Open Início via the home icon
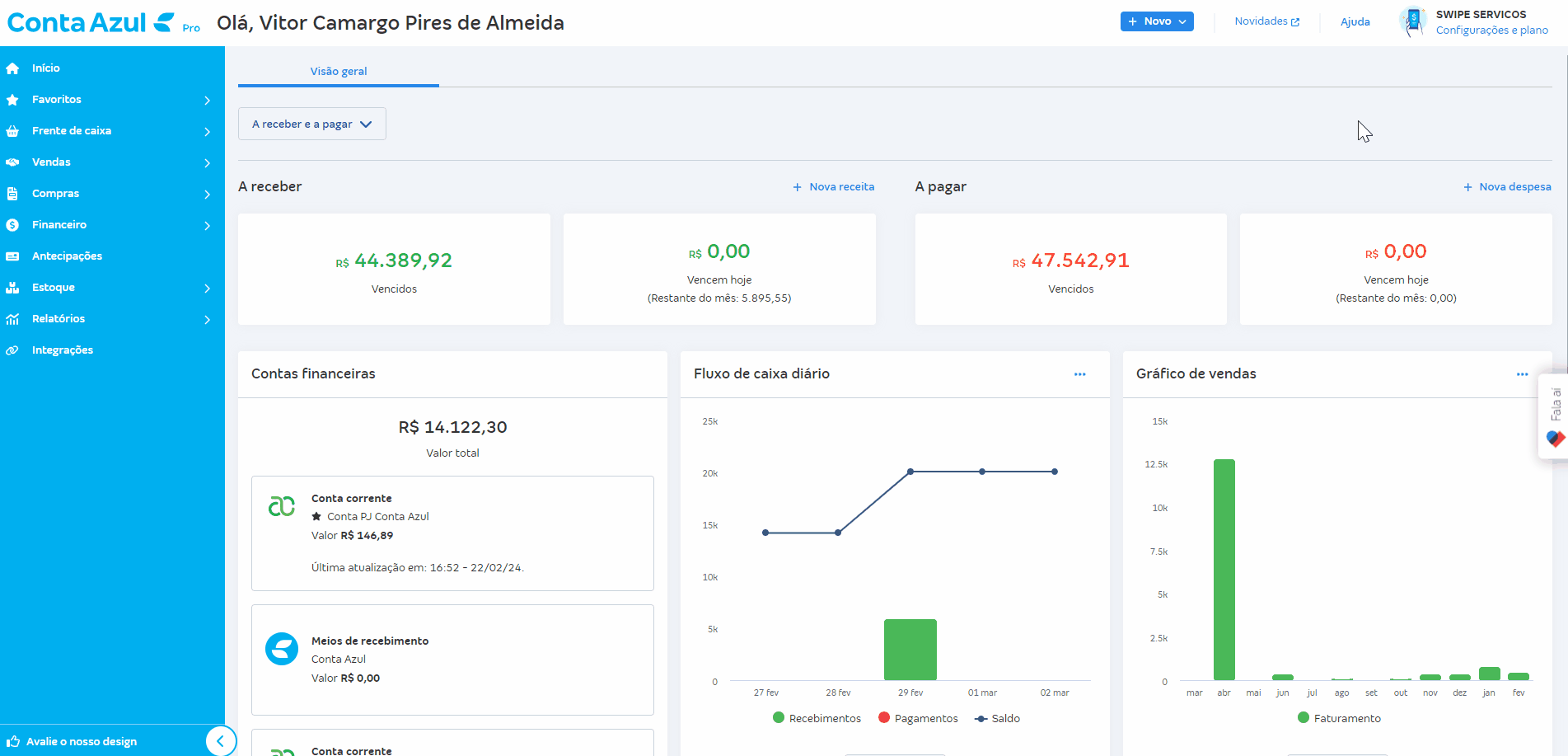1568x756 pixels. click(13, 68)
